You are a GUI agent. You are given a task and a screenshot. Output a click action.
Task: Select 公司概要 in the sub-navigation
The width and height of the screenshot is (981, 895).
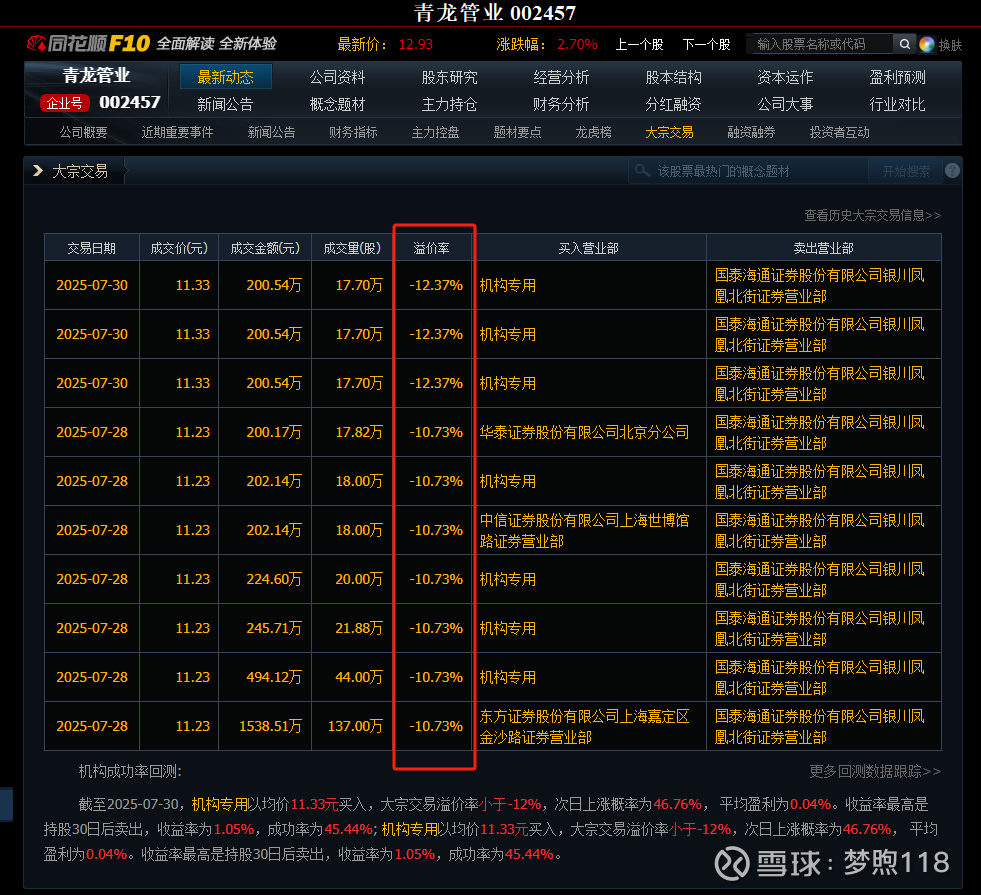click(83, 132)
